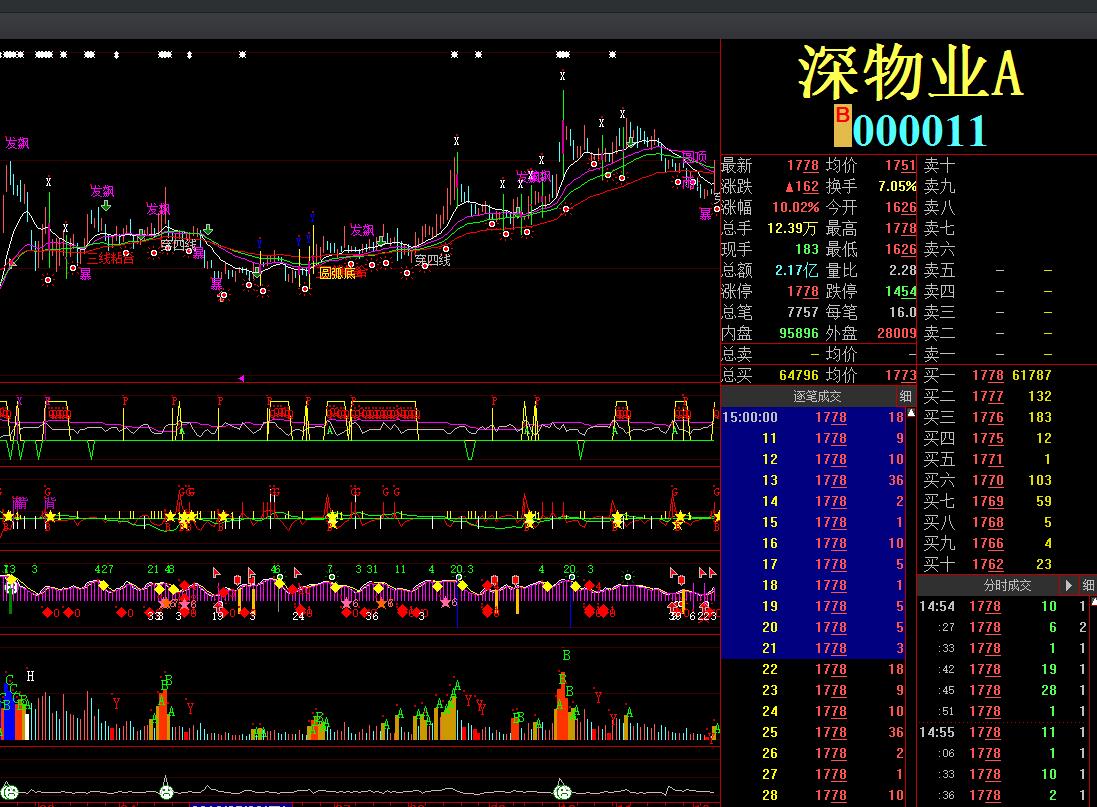Select tick row 28 in 逐笔成交
Viewport: 1097px width, 807px height.
pos(814,795)
